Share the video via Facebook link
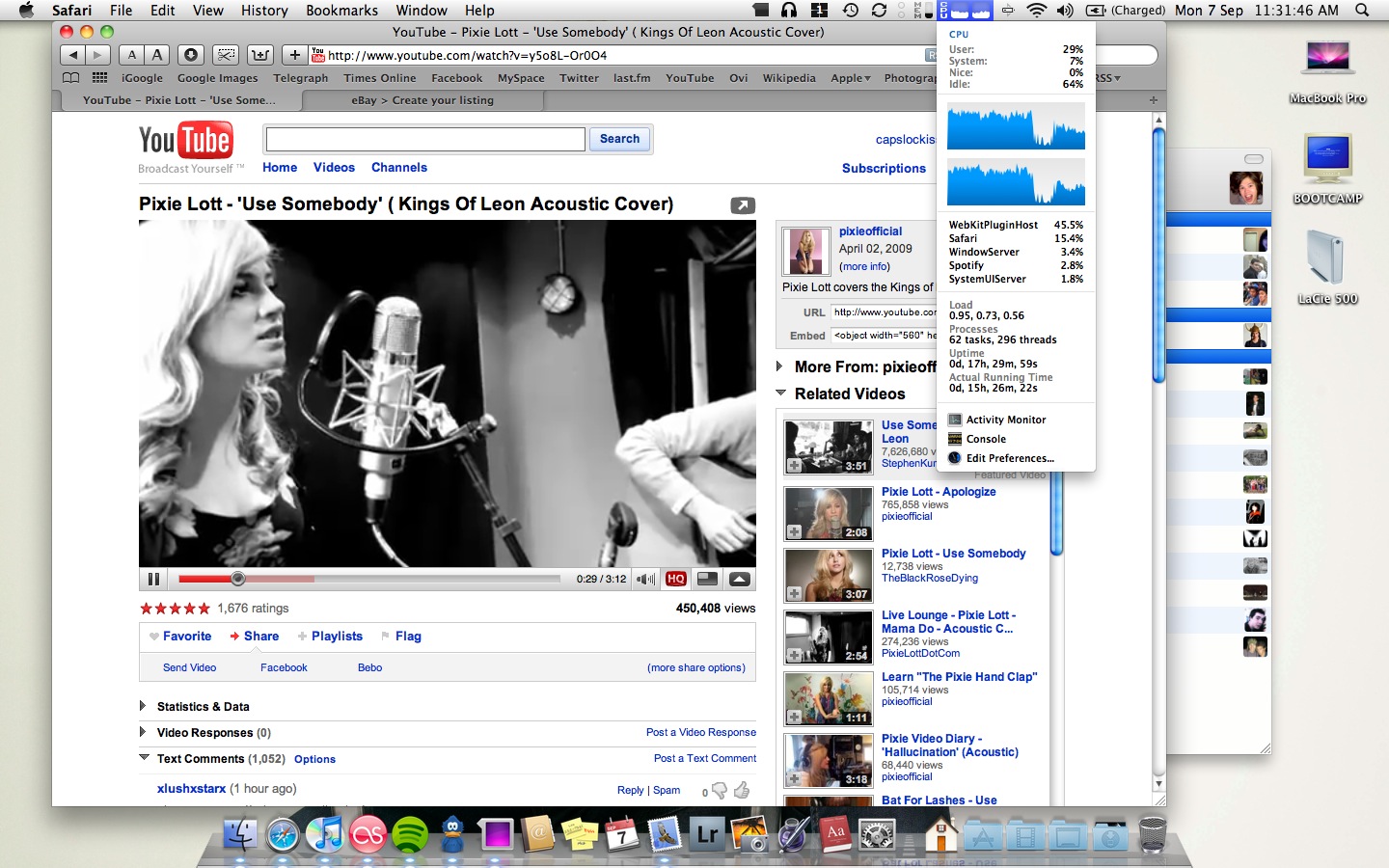 (284, 667)
